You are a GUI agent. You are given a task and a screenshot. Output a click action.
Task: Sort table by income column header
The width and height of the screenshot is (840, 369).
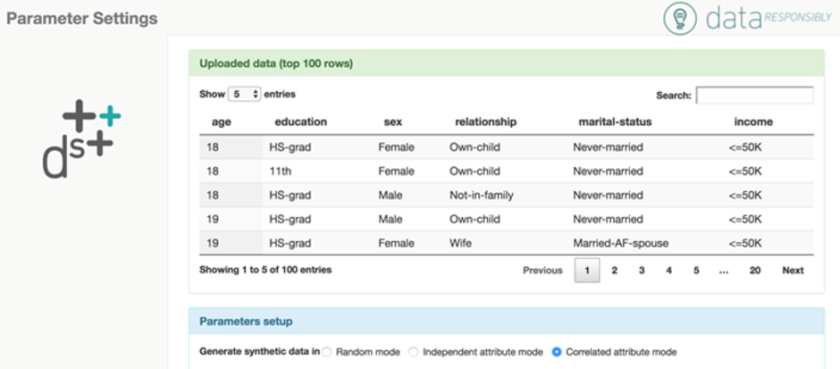click(753, 122)
